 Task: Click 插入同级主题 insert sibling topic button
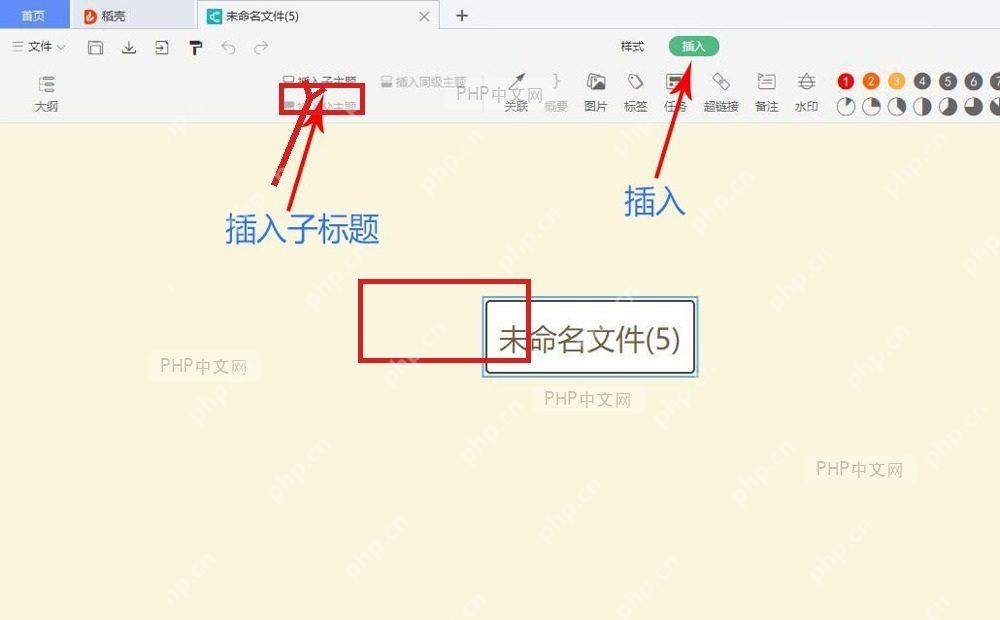coord(424,82)
